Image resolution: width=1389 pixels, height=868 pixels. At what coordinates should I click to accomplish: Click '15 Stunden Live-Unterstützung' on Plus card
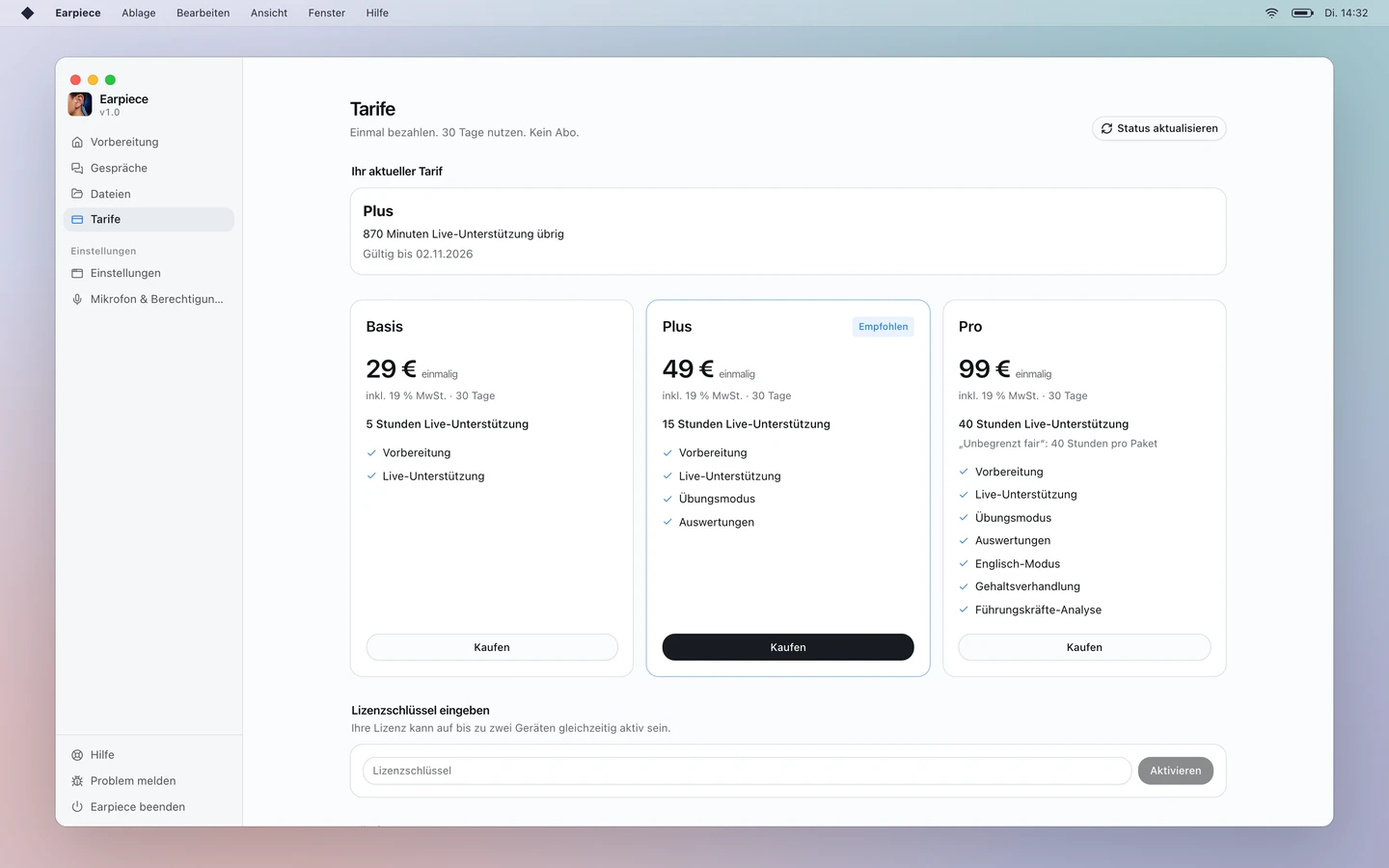tap(747, 424)
